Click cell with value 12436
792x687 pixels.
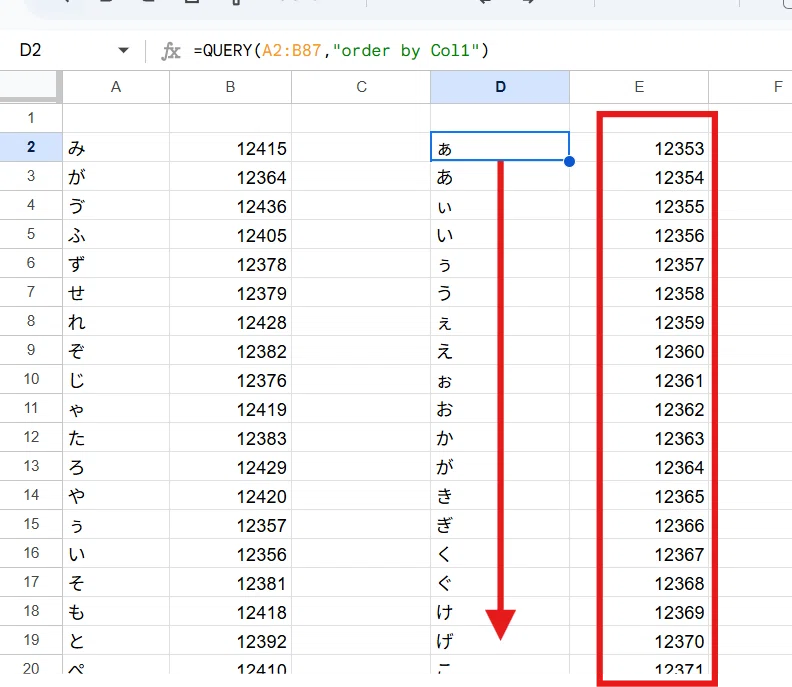point(230,205)
